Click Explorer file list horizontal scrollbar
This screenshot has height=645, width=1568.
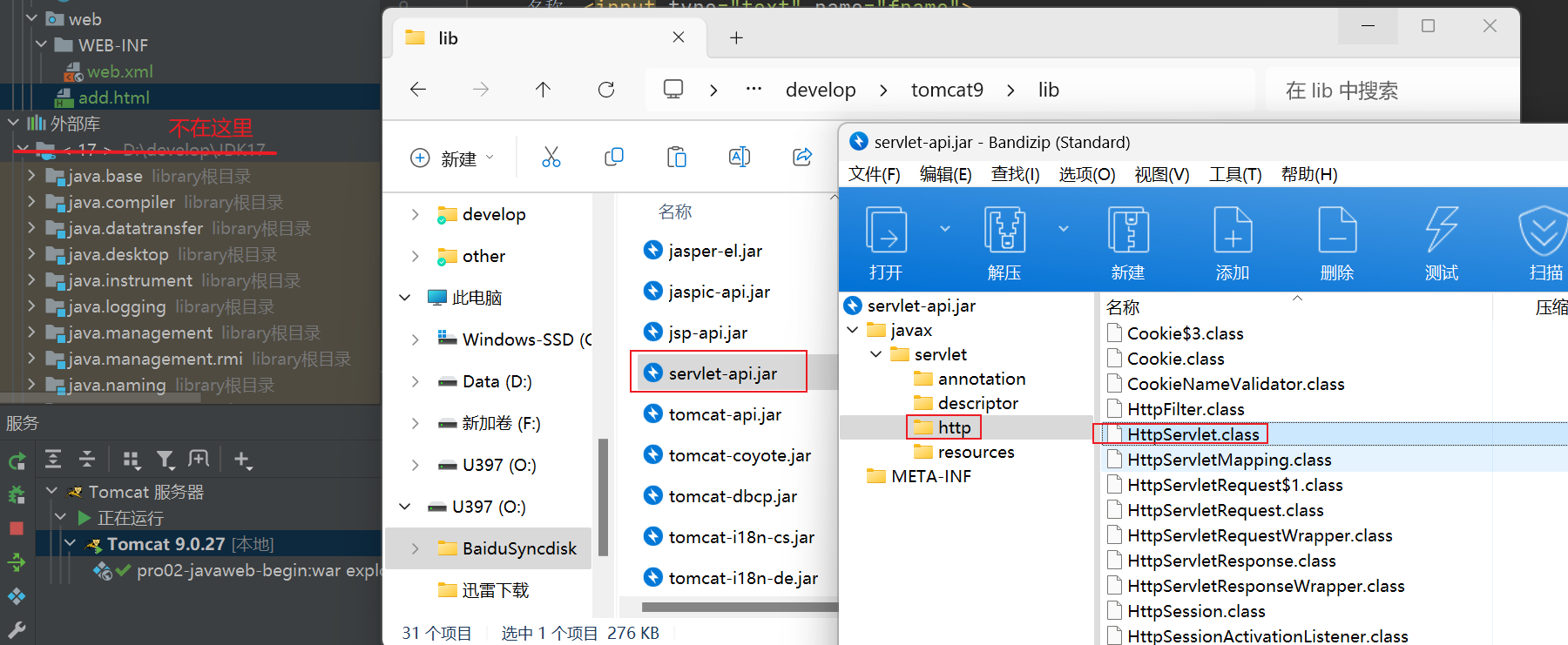740,607
